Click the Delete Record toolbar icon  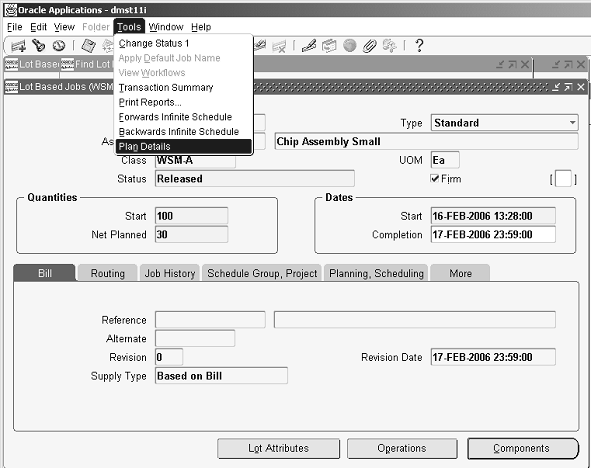click(280, 47)
